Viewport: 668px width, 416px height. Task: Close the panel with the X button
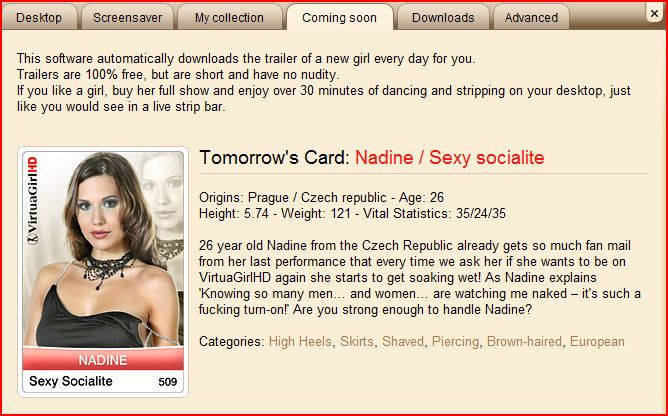point(654,14)
